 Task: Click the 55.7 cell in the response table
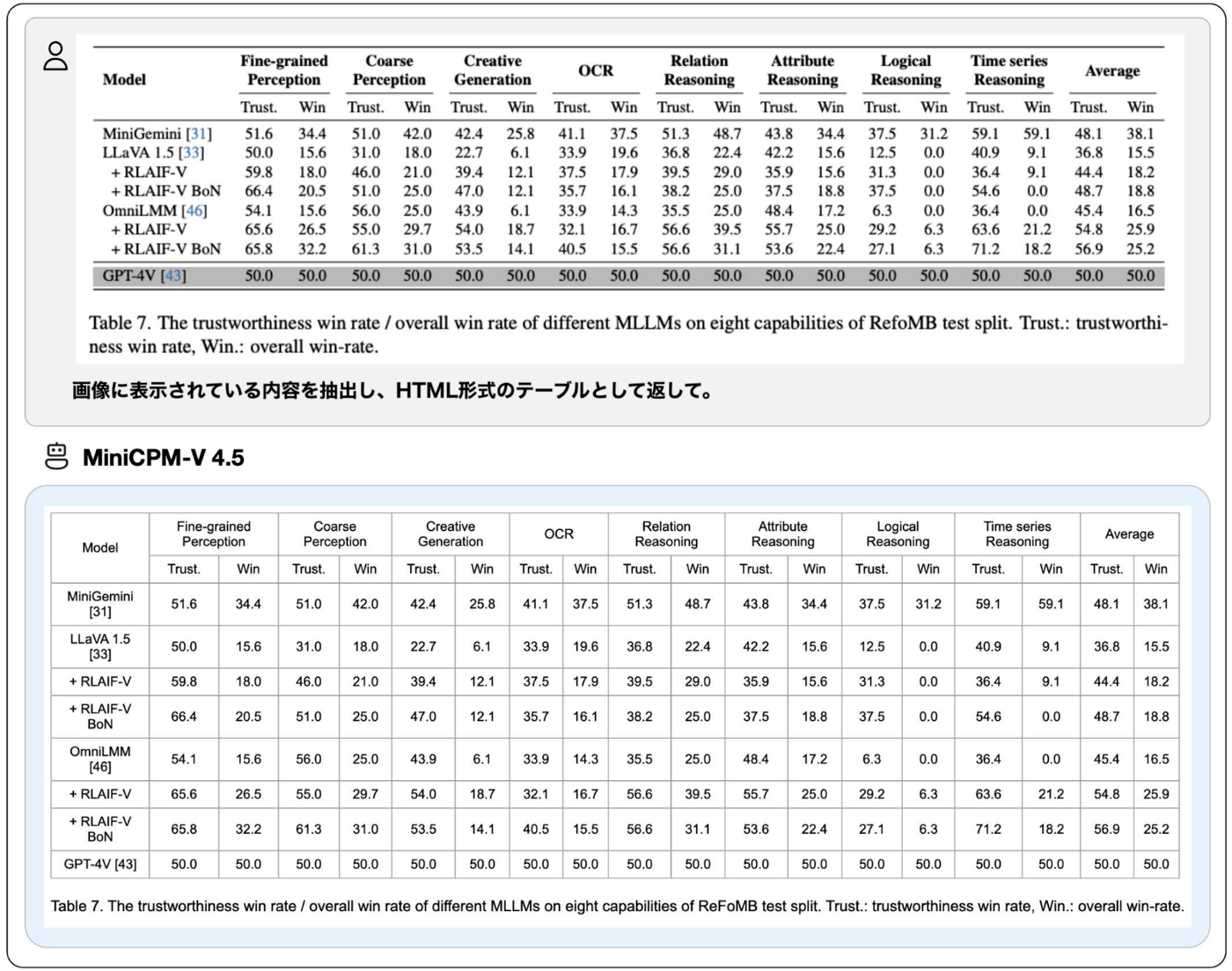pos(756,794)
